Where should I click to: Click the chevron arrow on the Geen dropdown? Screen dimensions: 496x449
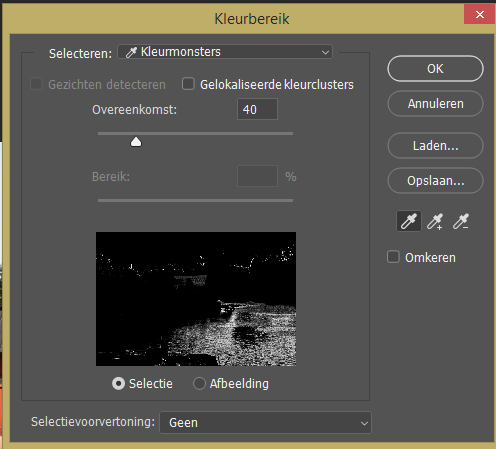pyautogui.click(x=364, y=423)
